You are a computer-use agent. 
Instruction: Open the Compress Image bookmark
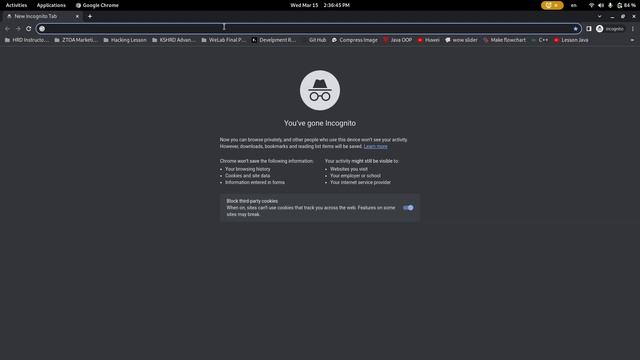click(x=354, y=40)
